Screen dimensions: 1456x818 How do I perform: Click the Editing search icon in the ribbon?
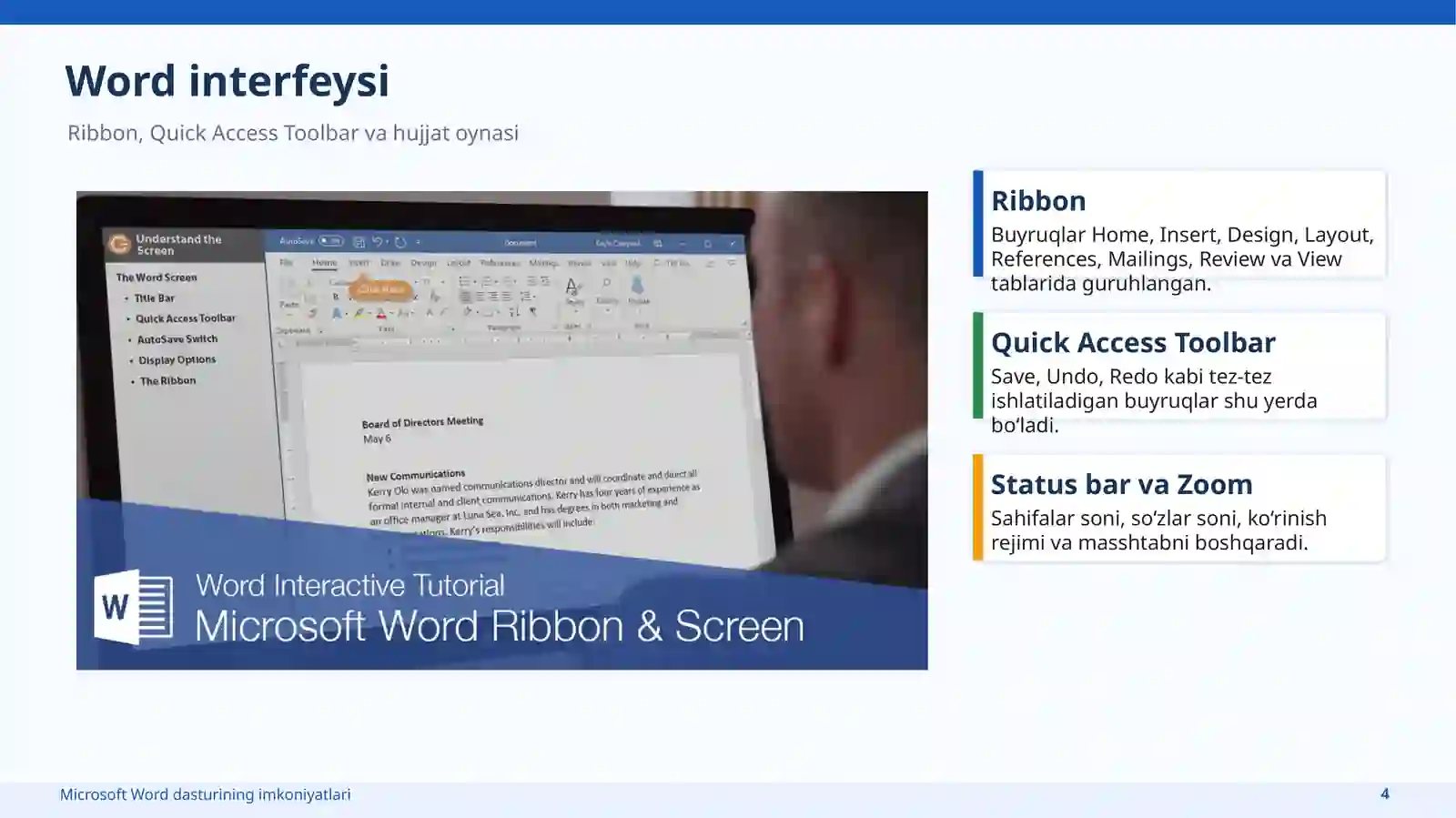(x=607, y=283)
